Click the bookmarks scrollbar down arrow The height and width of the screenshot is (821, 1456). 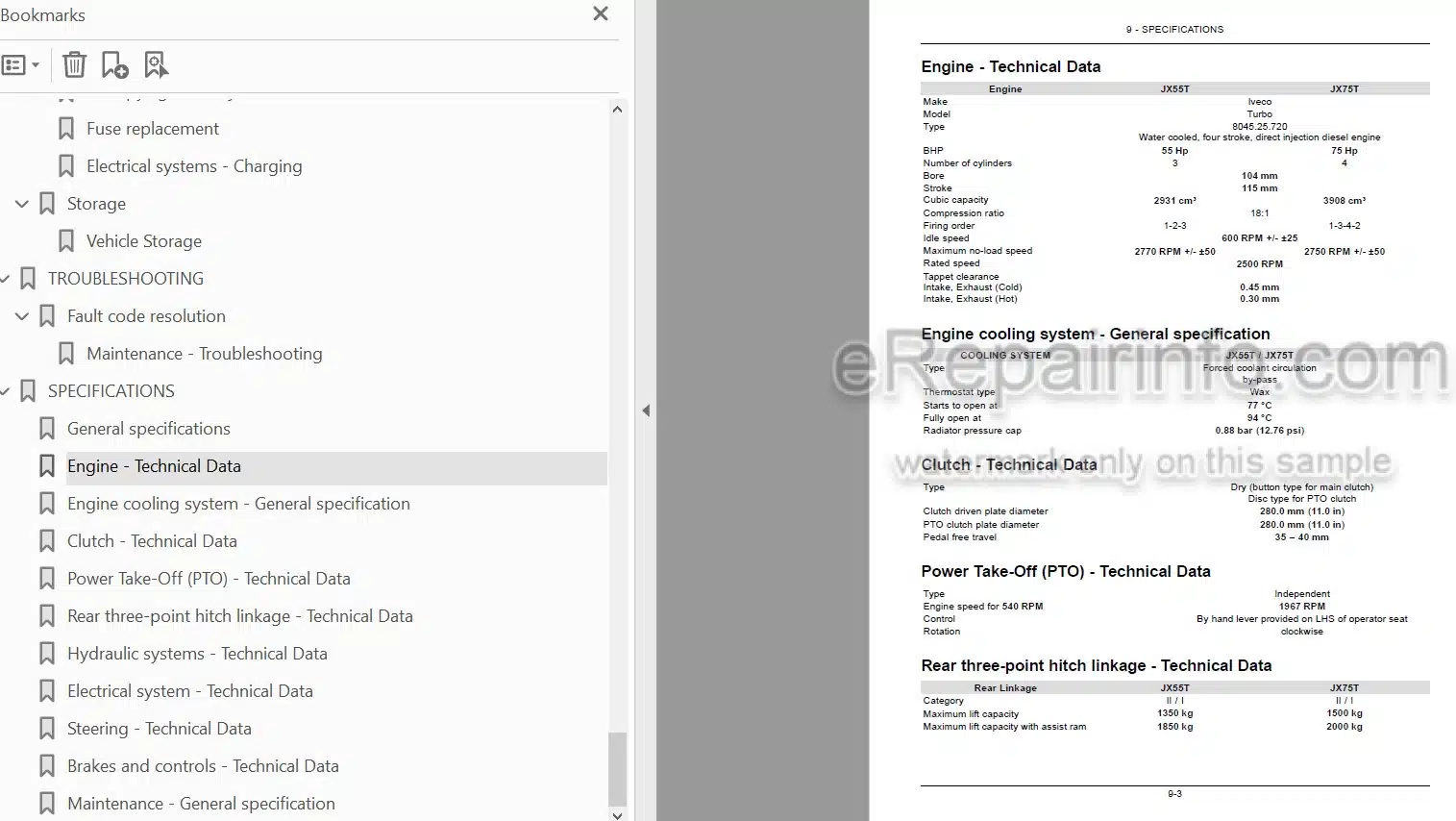pyautogui.click(x=617, y=814)
